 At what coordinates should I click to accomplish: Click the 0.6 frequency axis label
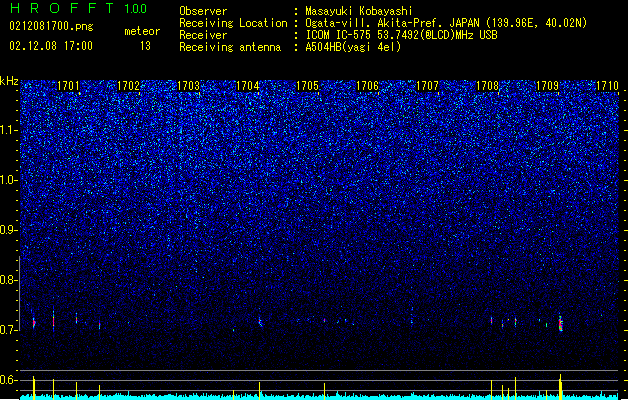click(x=9, y=380)
